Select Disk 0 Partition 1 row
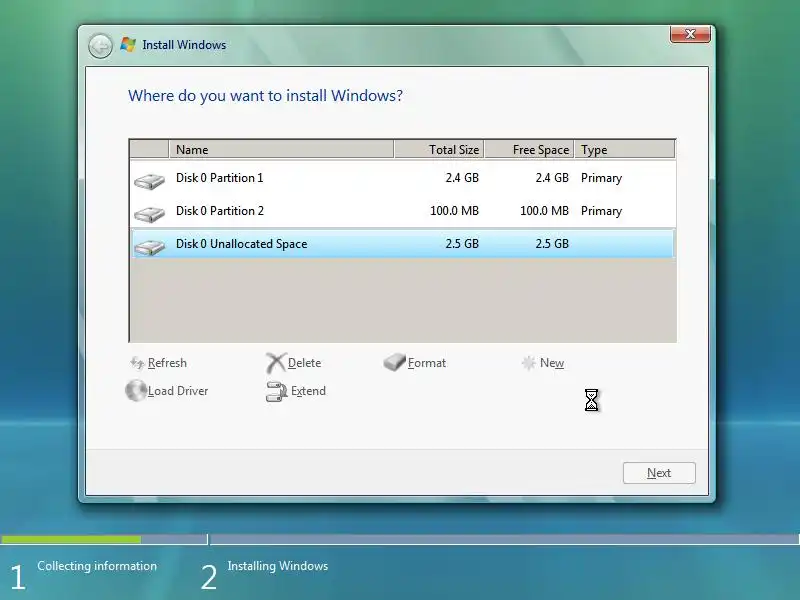800x600 pixels. click(403, 178)
